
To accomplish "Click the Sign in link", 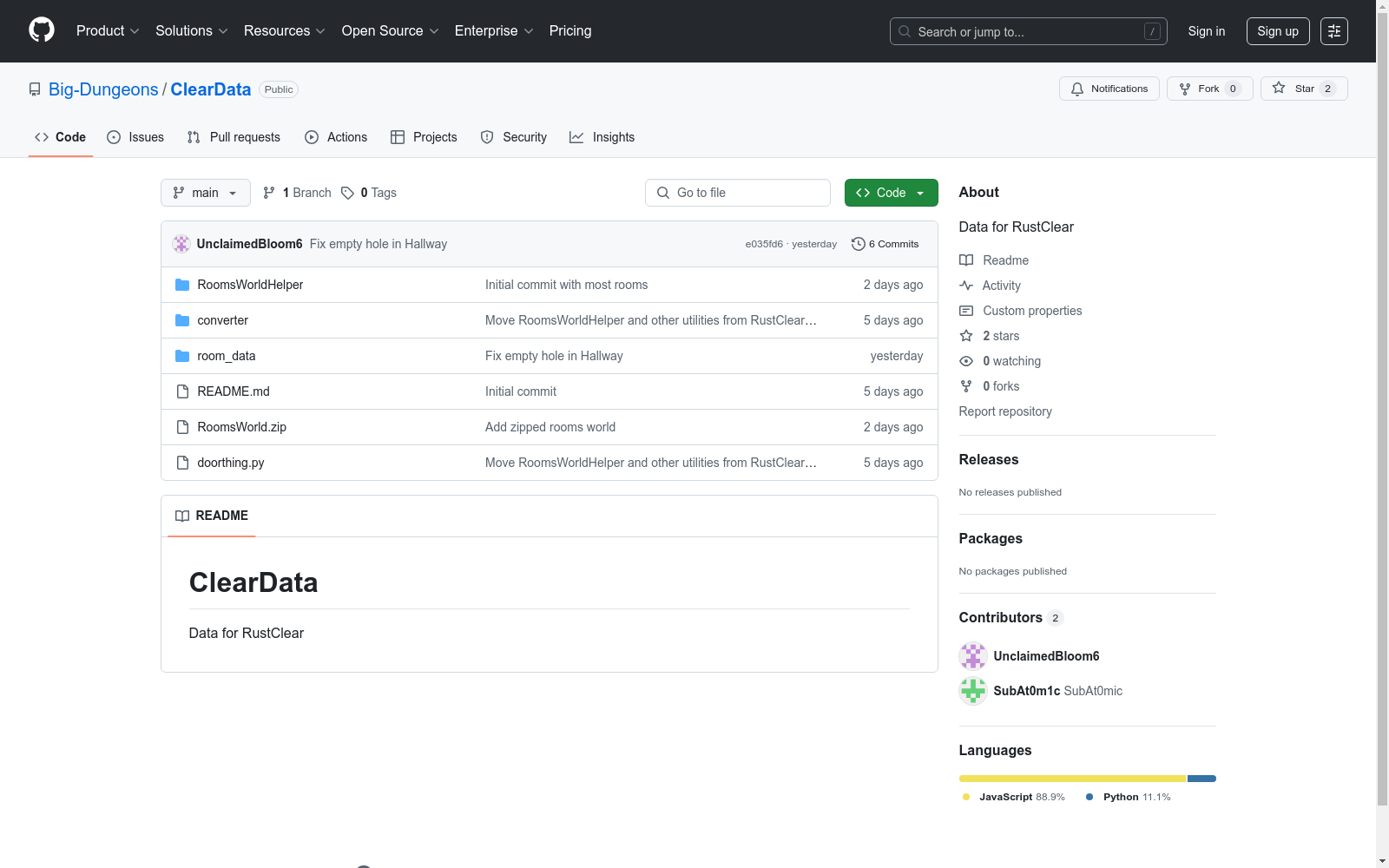I will click(1207, 31).
